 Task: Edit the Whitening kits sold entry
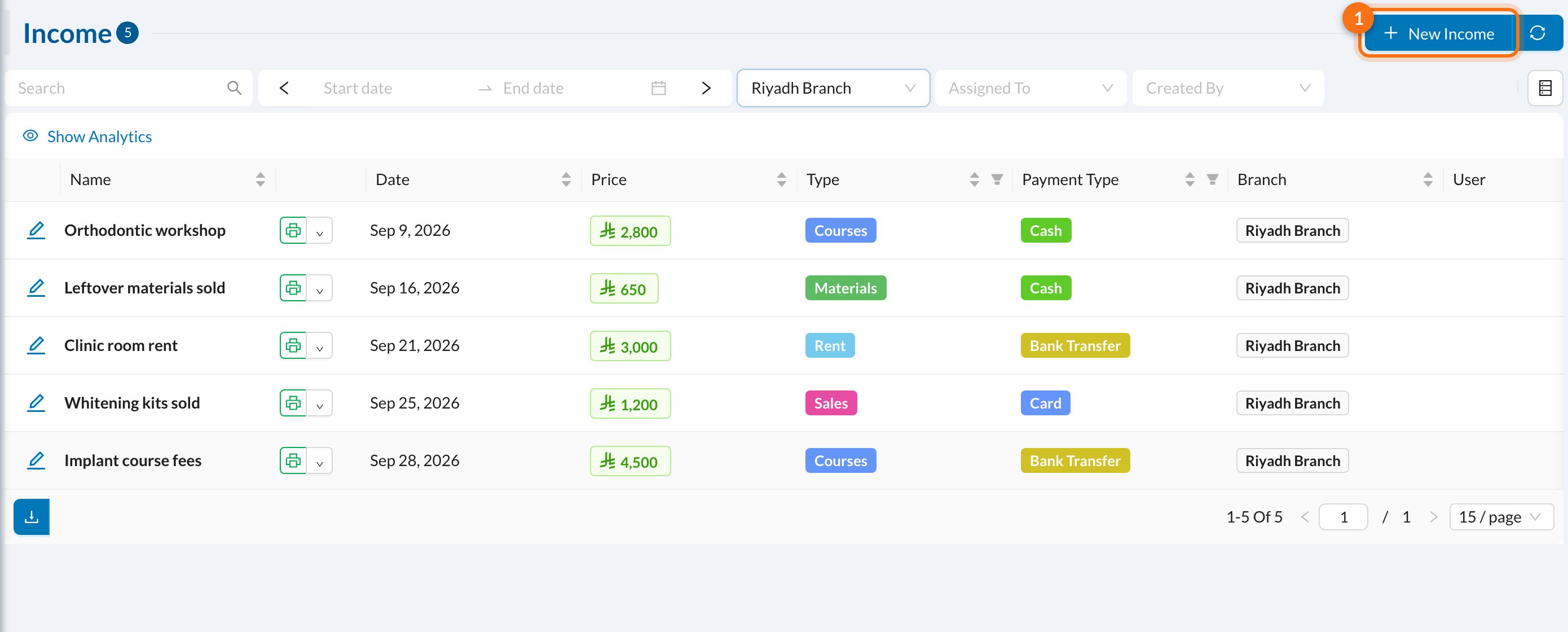pos(37,402)
